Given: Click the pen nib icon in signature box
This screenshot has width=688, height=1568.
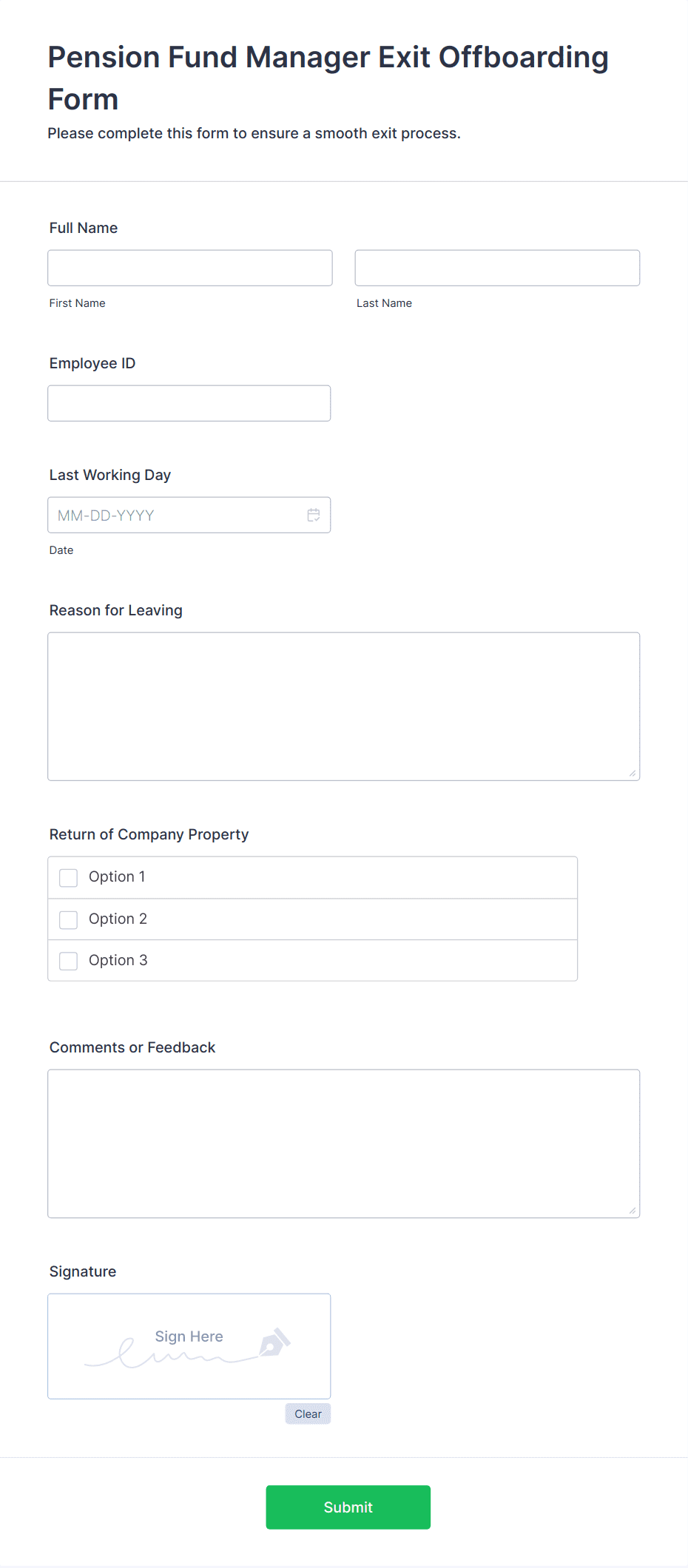Looking at the screenshot, I should 274,1342.
